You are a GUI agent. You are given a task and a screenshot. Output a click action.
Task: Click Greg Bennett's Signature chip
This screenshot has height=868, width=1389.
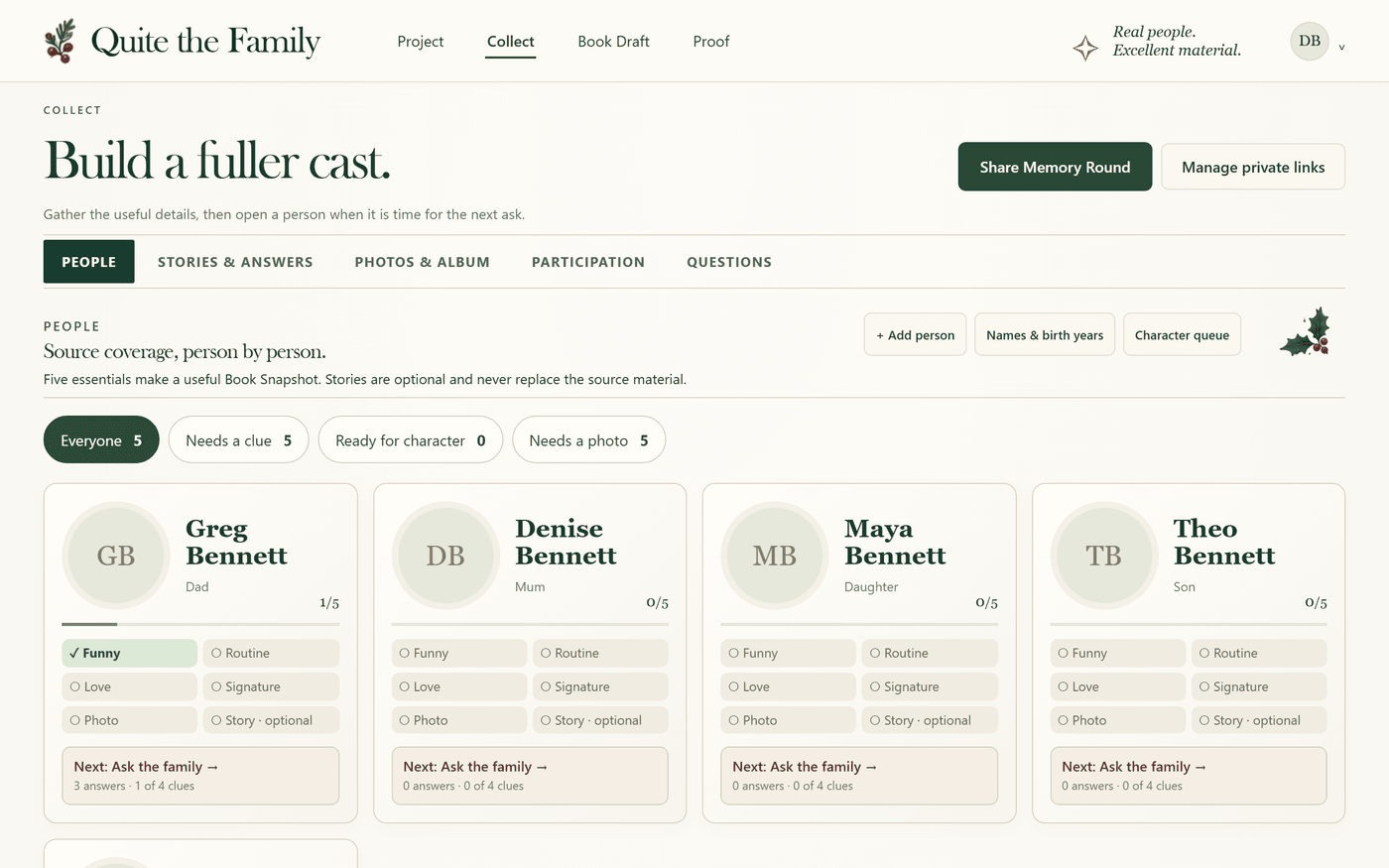[271, 686]
